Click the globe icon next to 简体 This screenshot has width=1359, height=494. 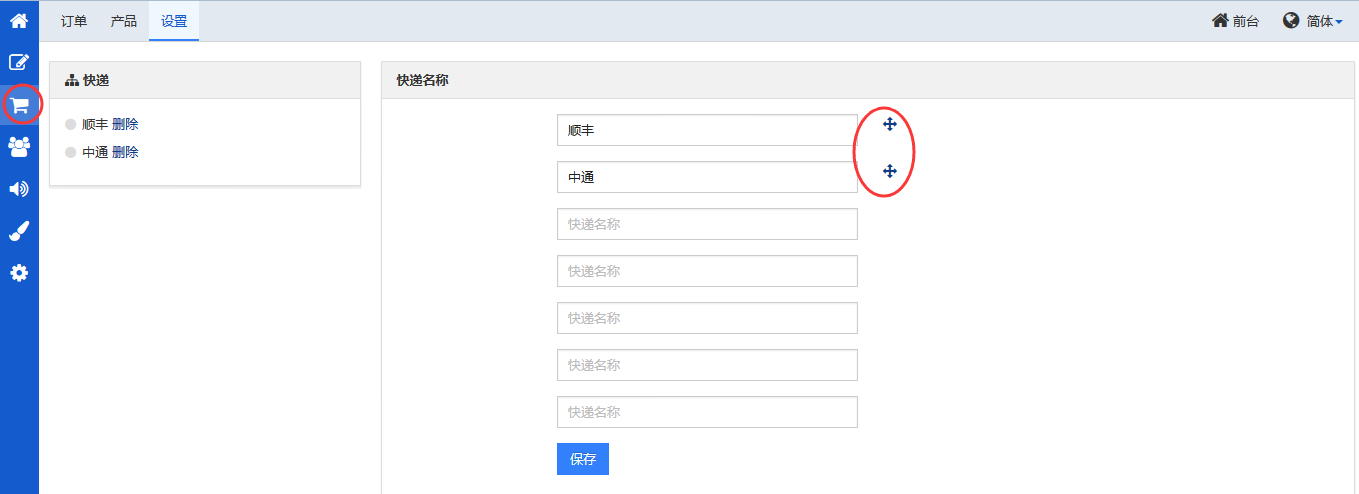coord(1291,20)
